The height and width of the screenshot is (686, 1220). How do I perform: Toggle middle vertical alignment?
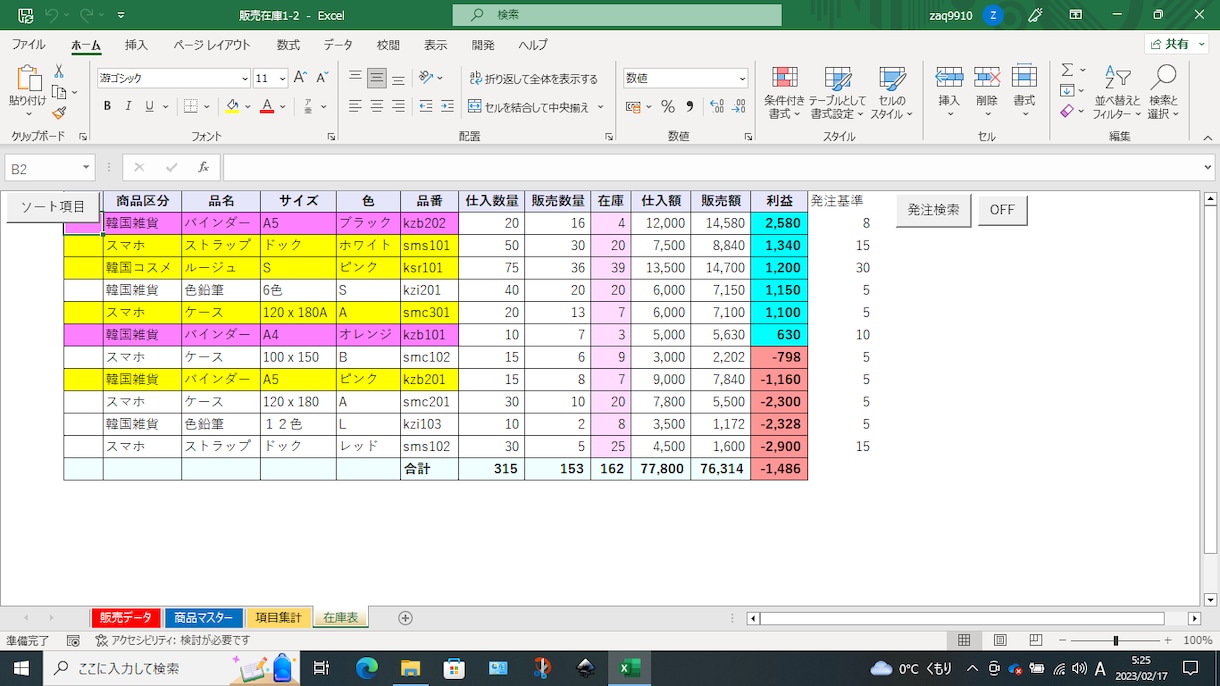[x=377, y=78]
